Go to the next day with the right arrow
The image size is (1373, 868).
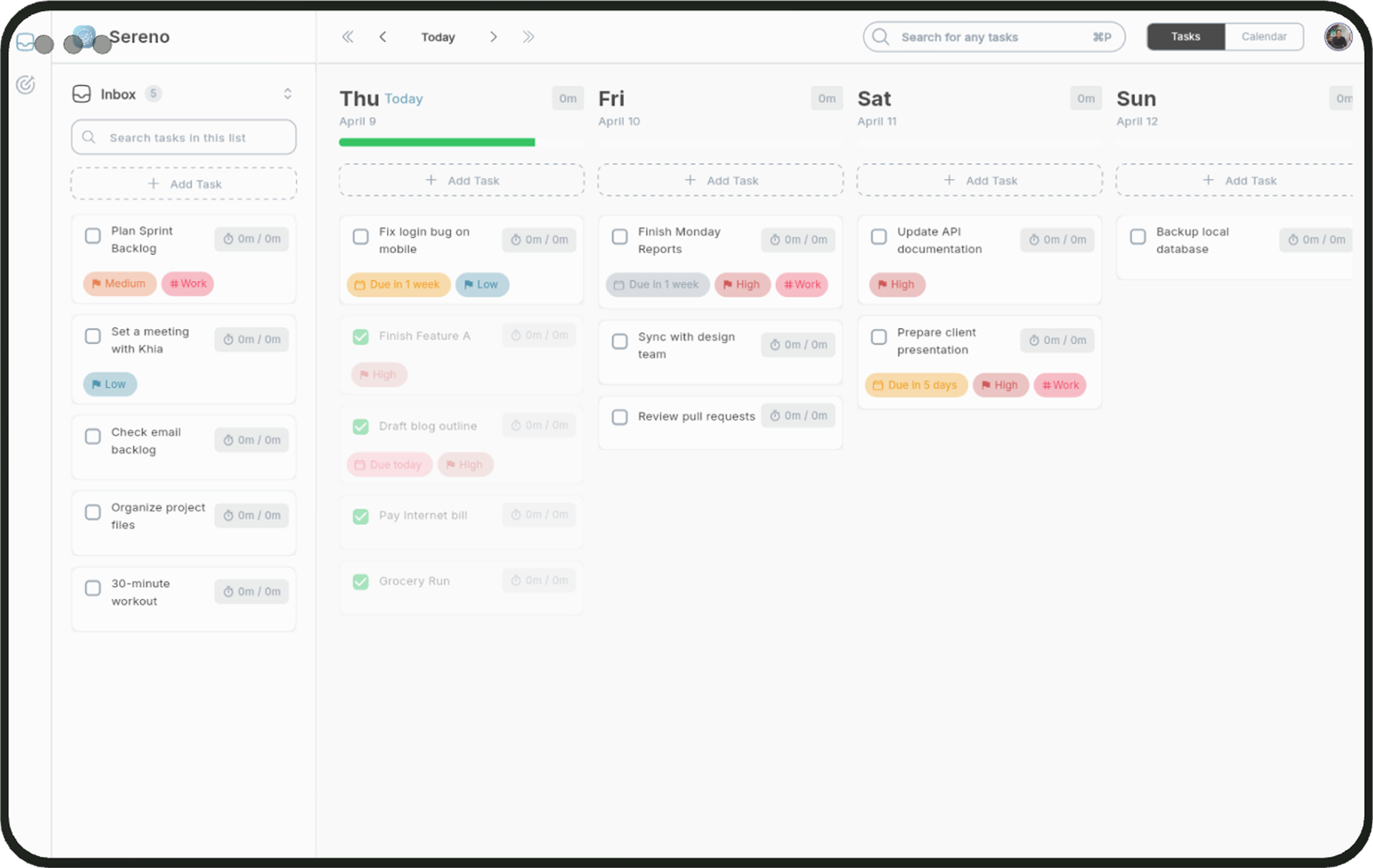494,36
